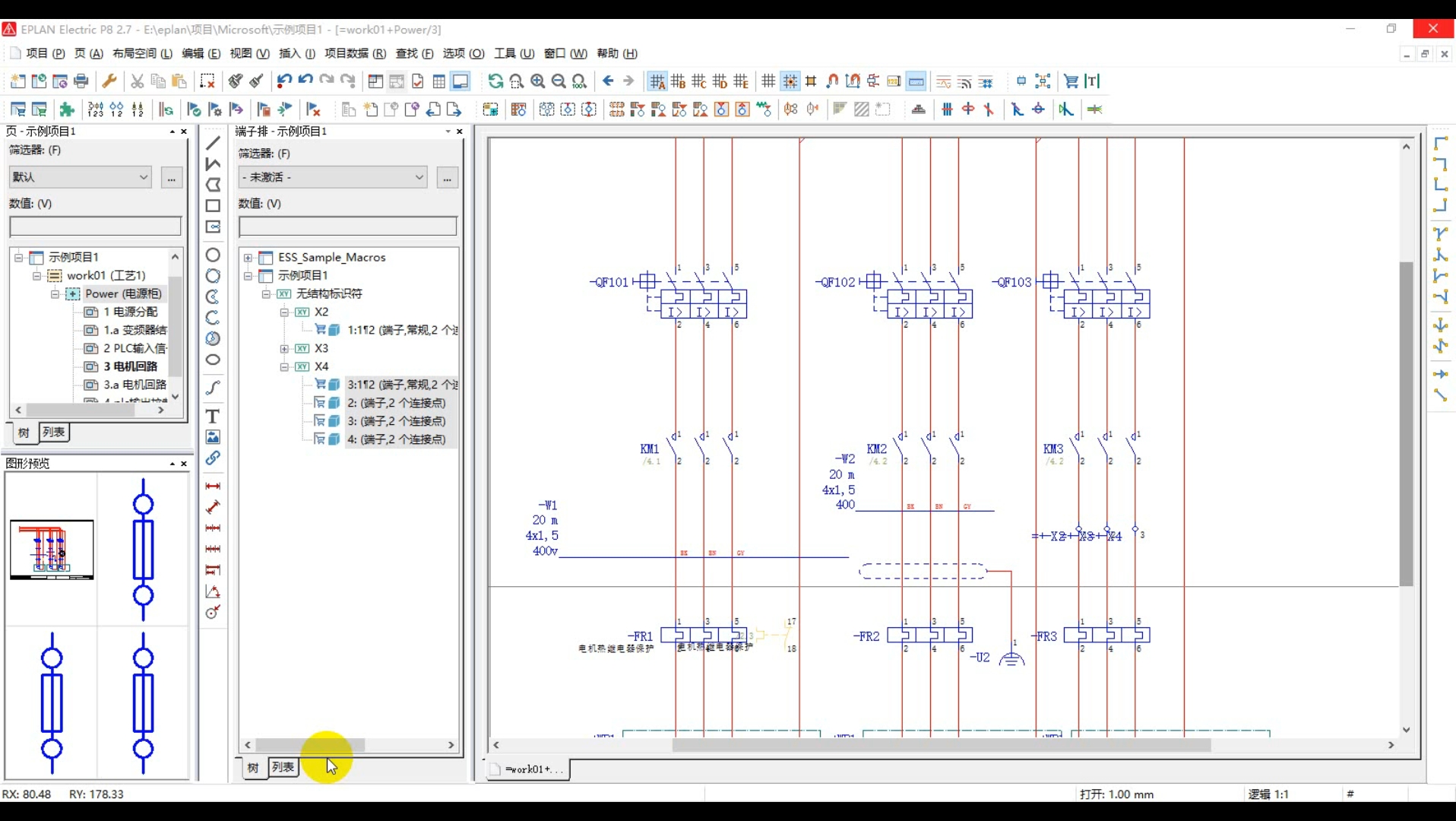Collapse the Power (电源柜) tree node
Screen dimensions: 1456x821
(x=55, y=294)
